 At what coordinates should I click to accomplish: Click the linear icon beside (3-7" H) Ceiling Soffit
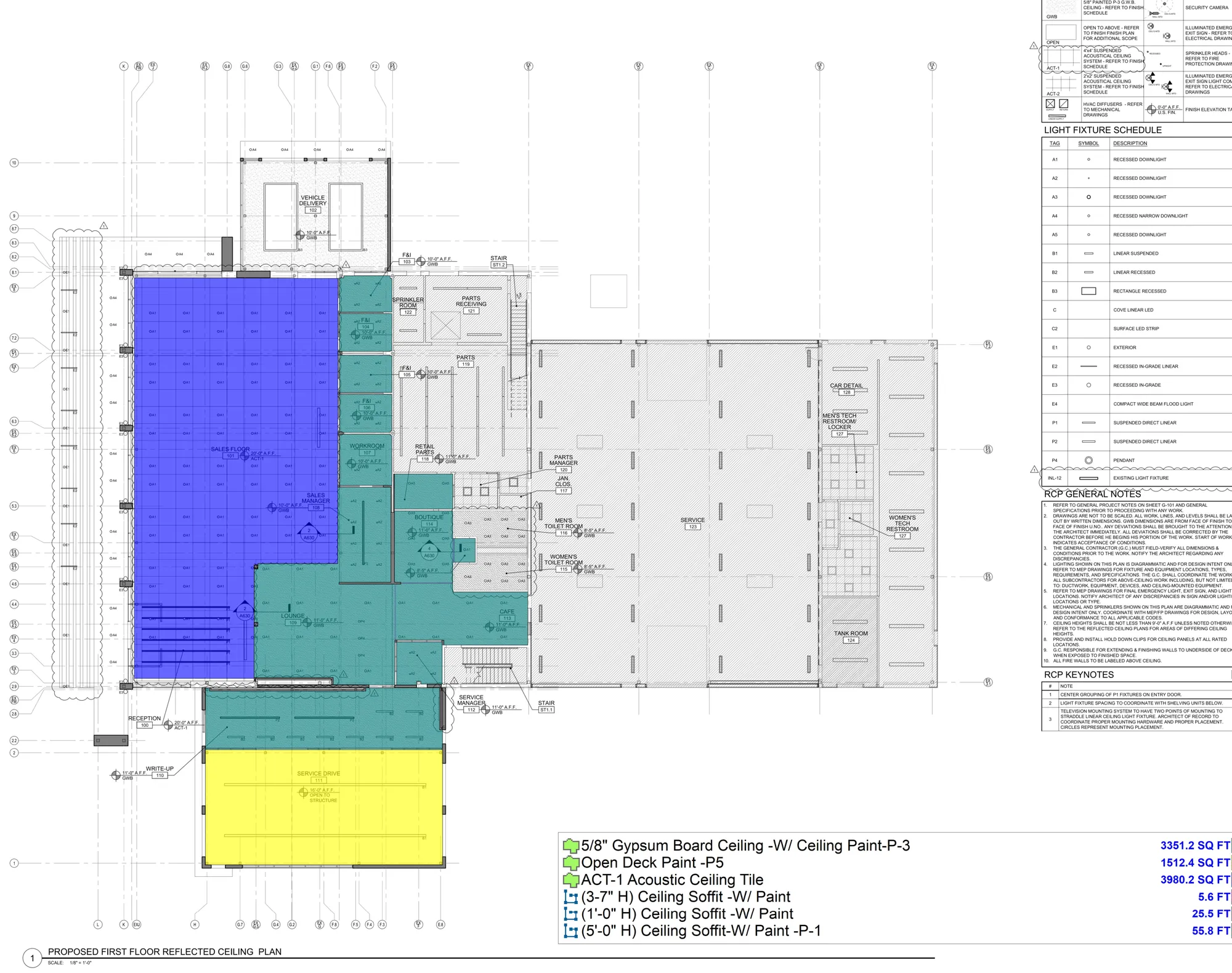click(571, 897)
